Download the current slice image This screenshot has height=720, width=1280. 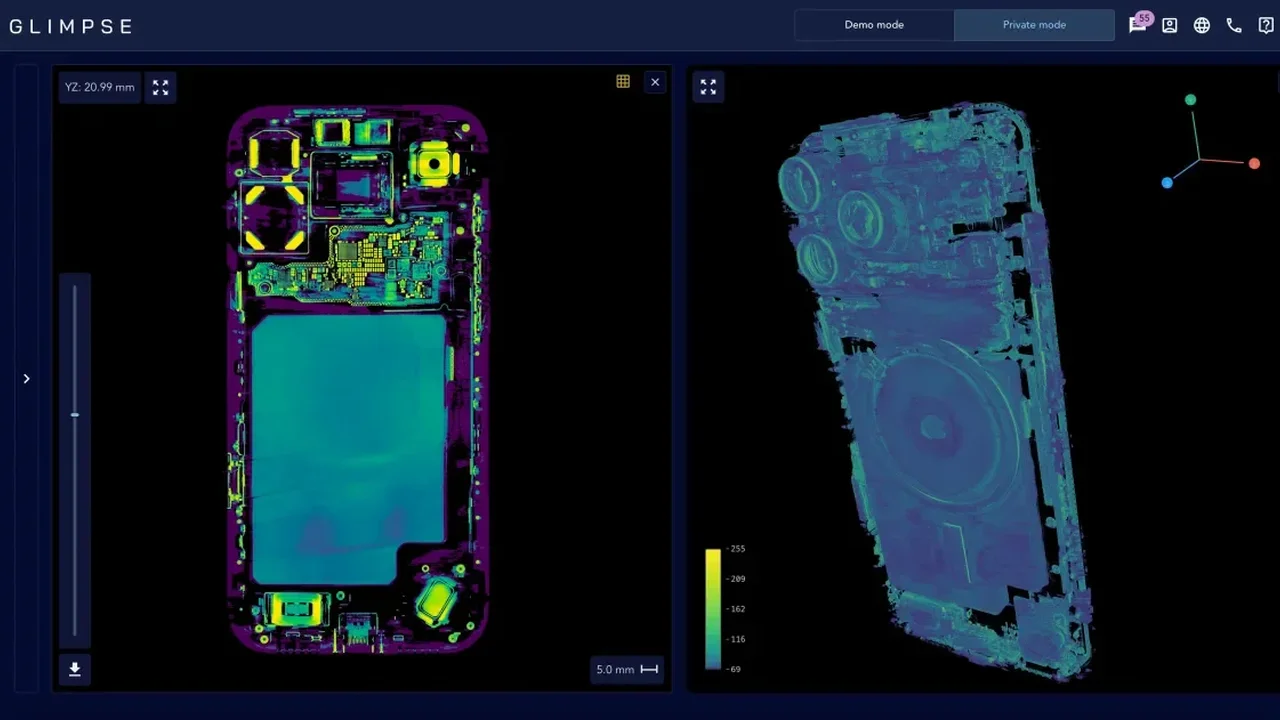[75, 670]
